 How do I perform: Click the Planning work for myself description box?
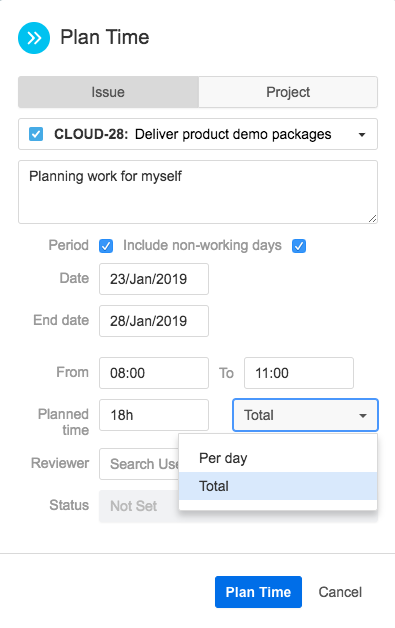point(198,192)
